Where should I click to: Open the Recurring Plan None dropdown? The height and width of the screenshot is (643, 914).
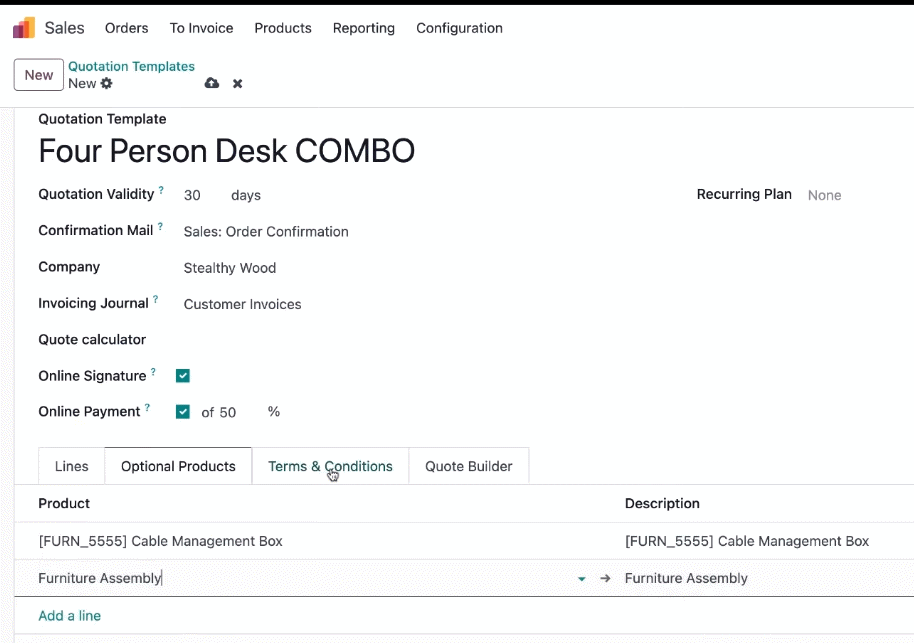[x=824, y=195]
